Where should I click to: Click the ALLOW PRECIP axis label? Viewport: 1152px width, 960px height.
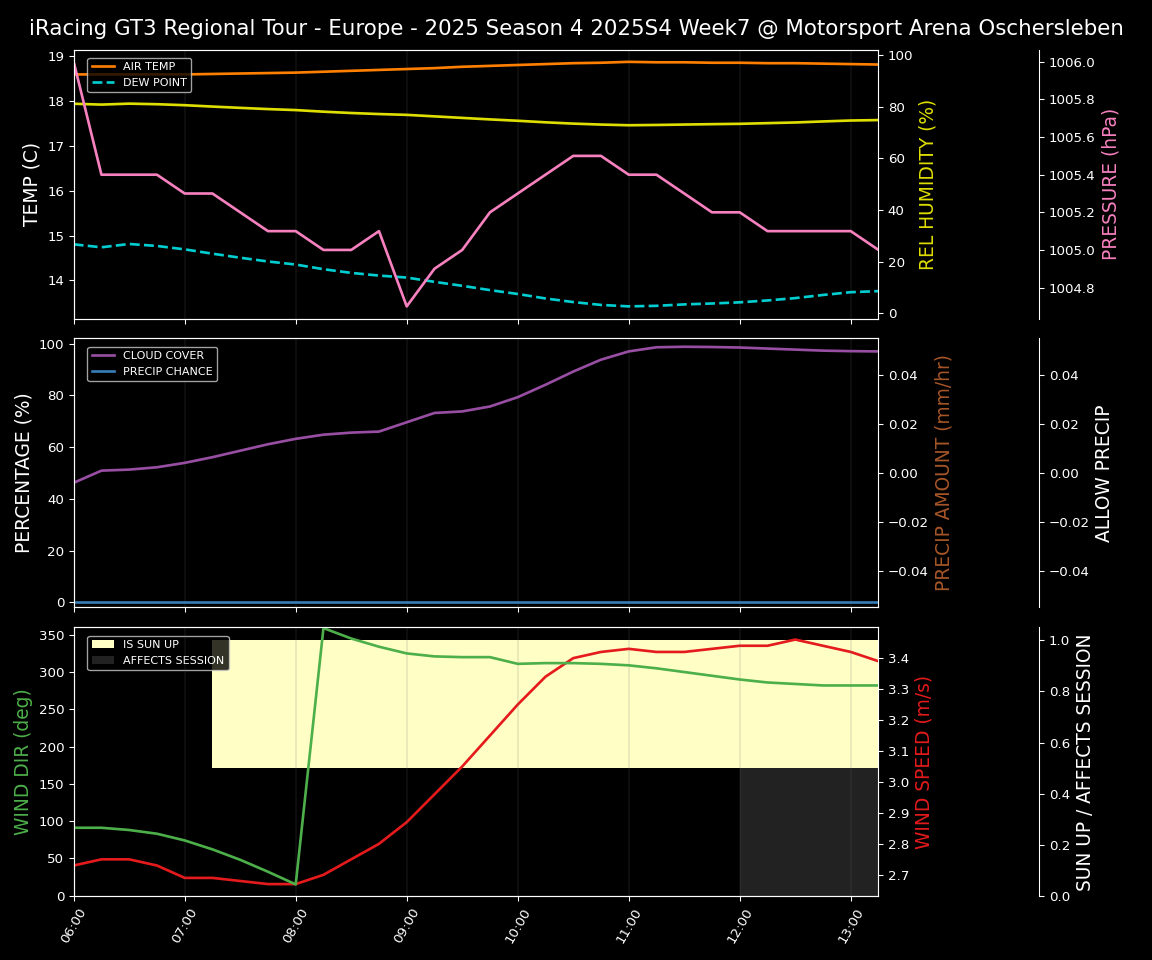click(x=1103, y=472)
